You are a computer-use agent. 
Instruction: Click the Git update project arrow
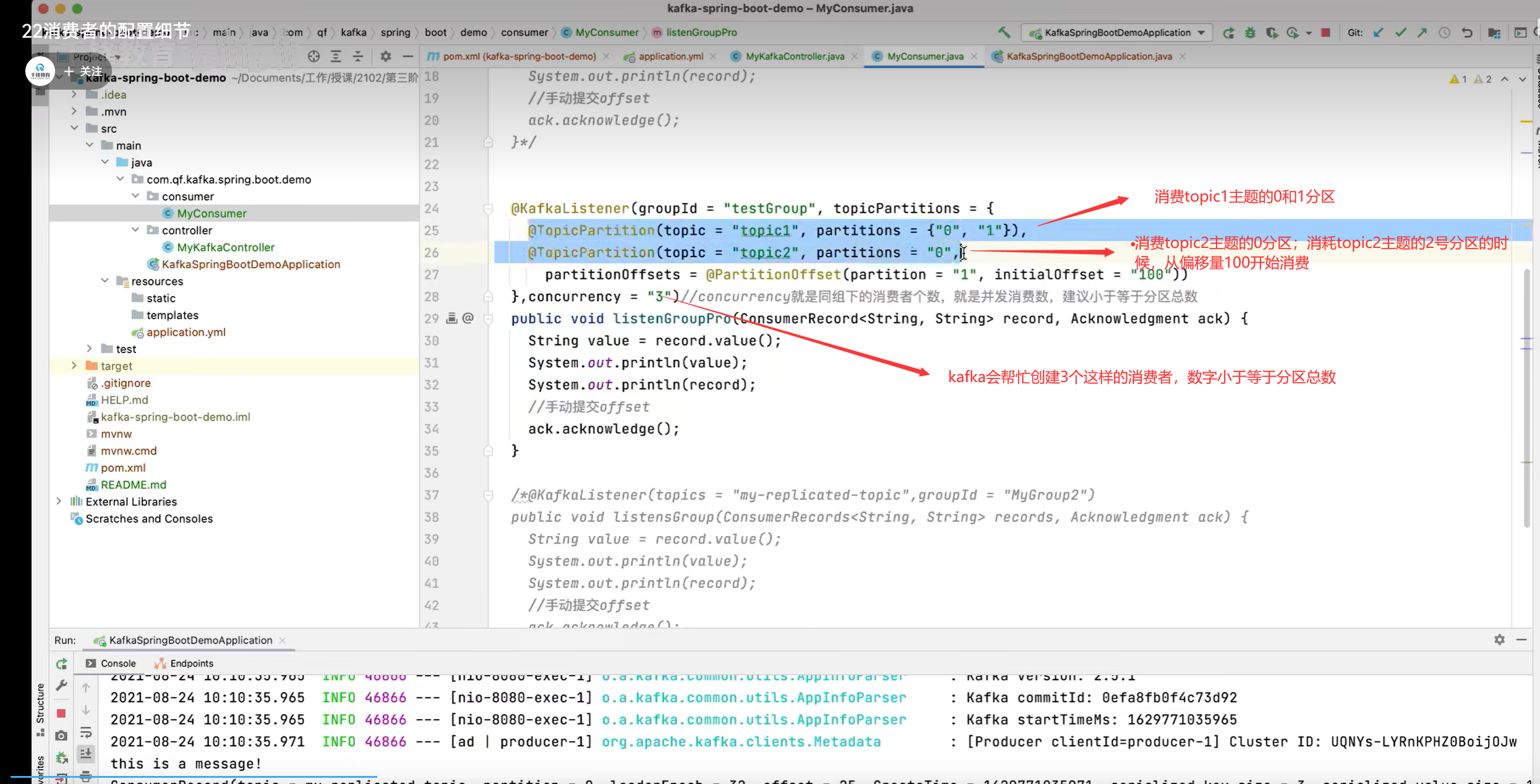pyautogui.click(x=1378, y=32)
